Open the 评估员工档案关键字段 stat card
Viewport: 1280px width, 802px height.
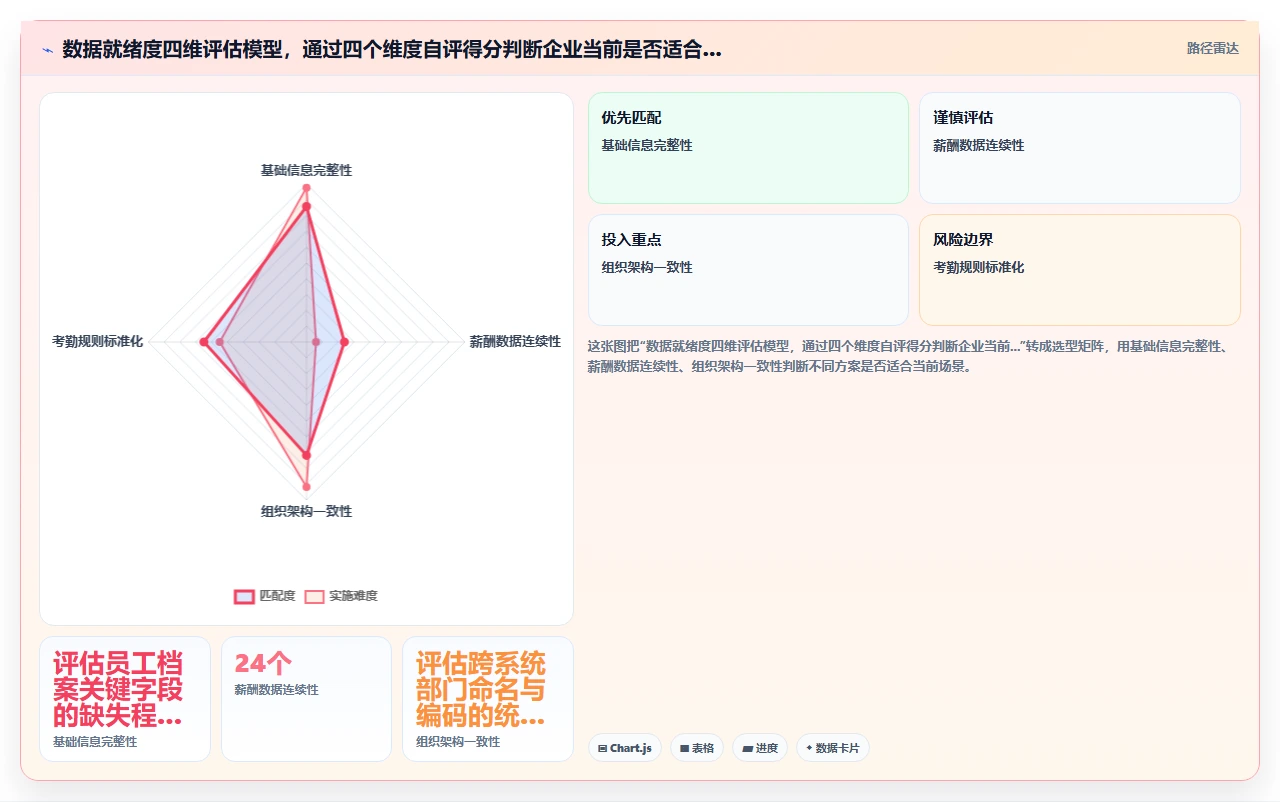pos(125,699)
